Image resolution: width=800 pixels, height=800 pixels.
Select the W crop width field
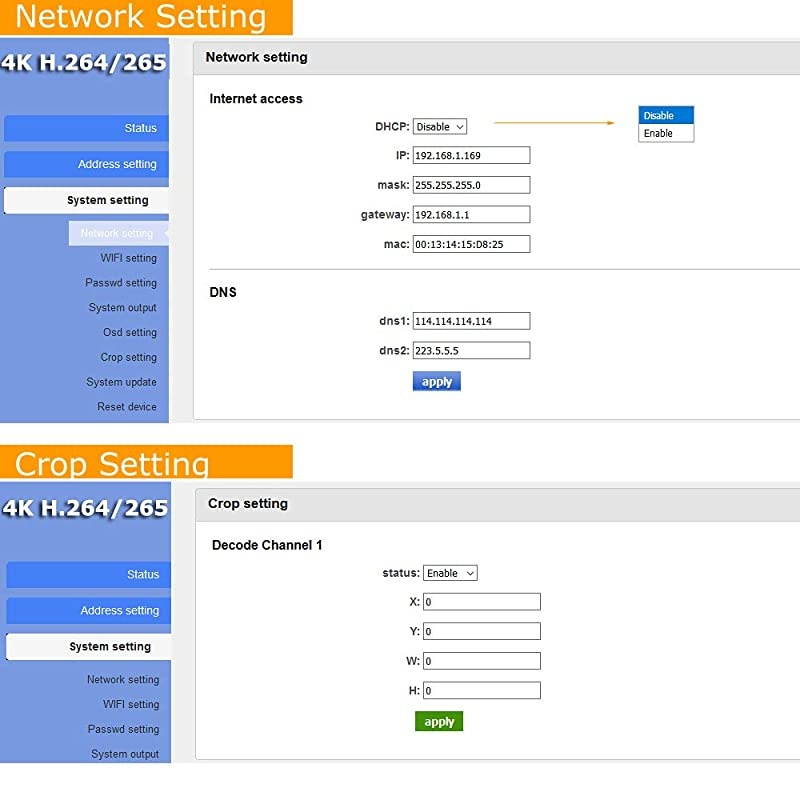click(481, 661)
